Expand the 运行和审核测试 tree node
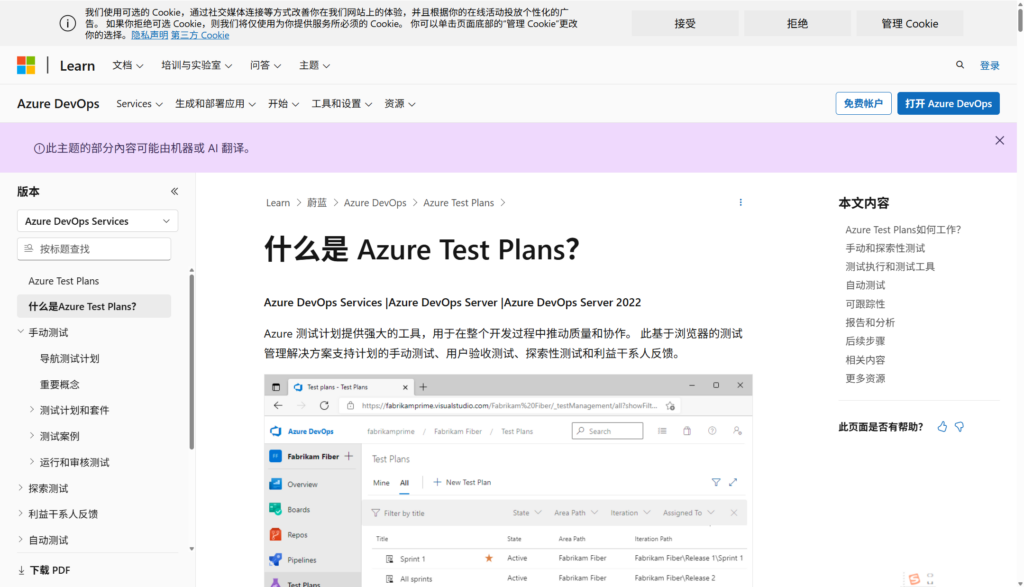 31,462
